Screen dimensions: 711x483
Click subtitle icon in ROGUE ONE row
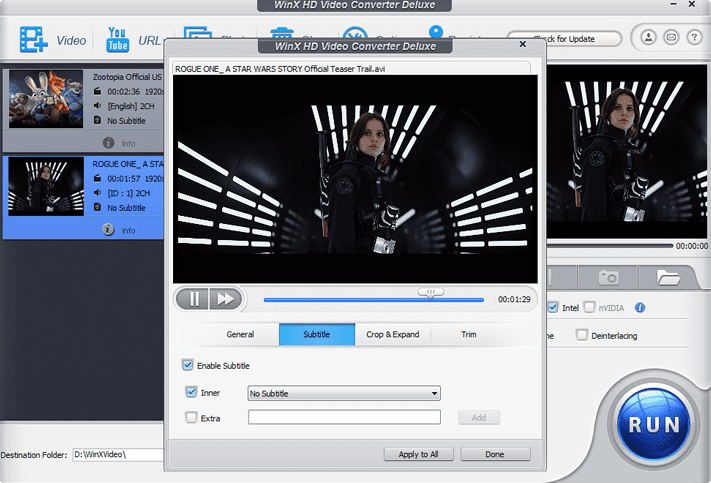pos(97,207)
